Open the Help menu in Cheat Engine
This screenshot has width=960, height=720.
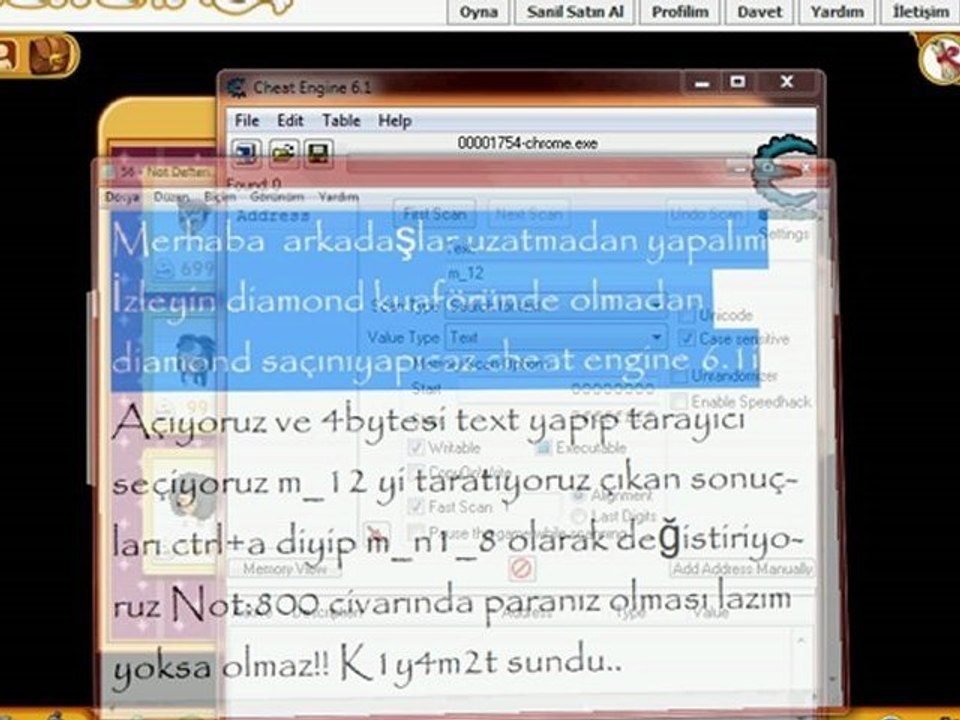(x=394, y=120)
